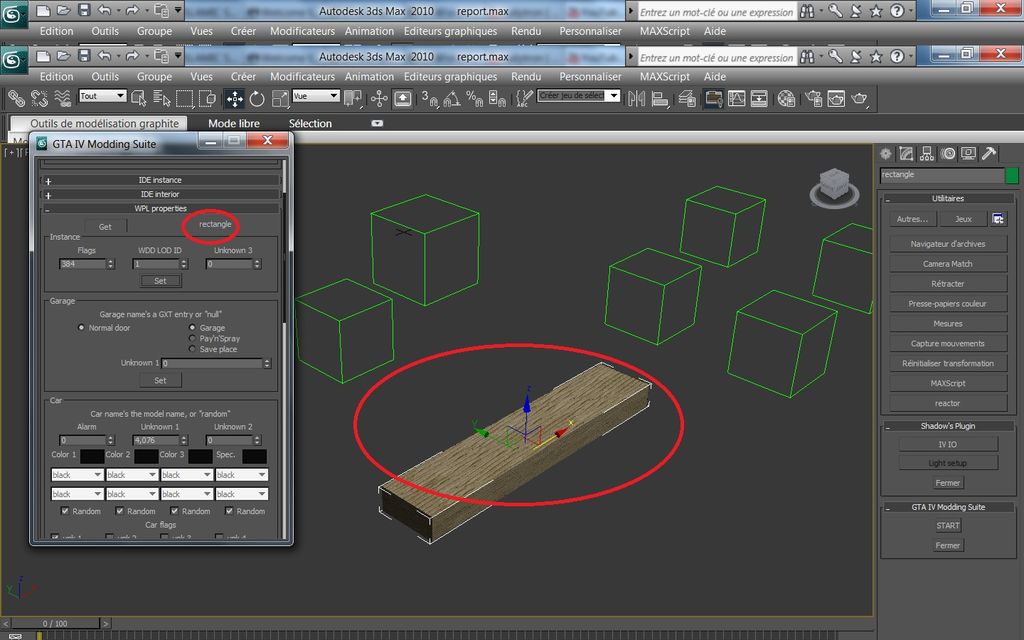1024x640 pixels.
Task: Click the Color 3 black swatch
Action: (x=200, y=456)
